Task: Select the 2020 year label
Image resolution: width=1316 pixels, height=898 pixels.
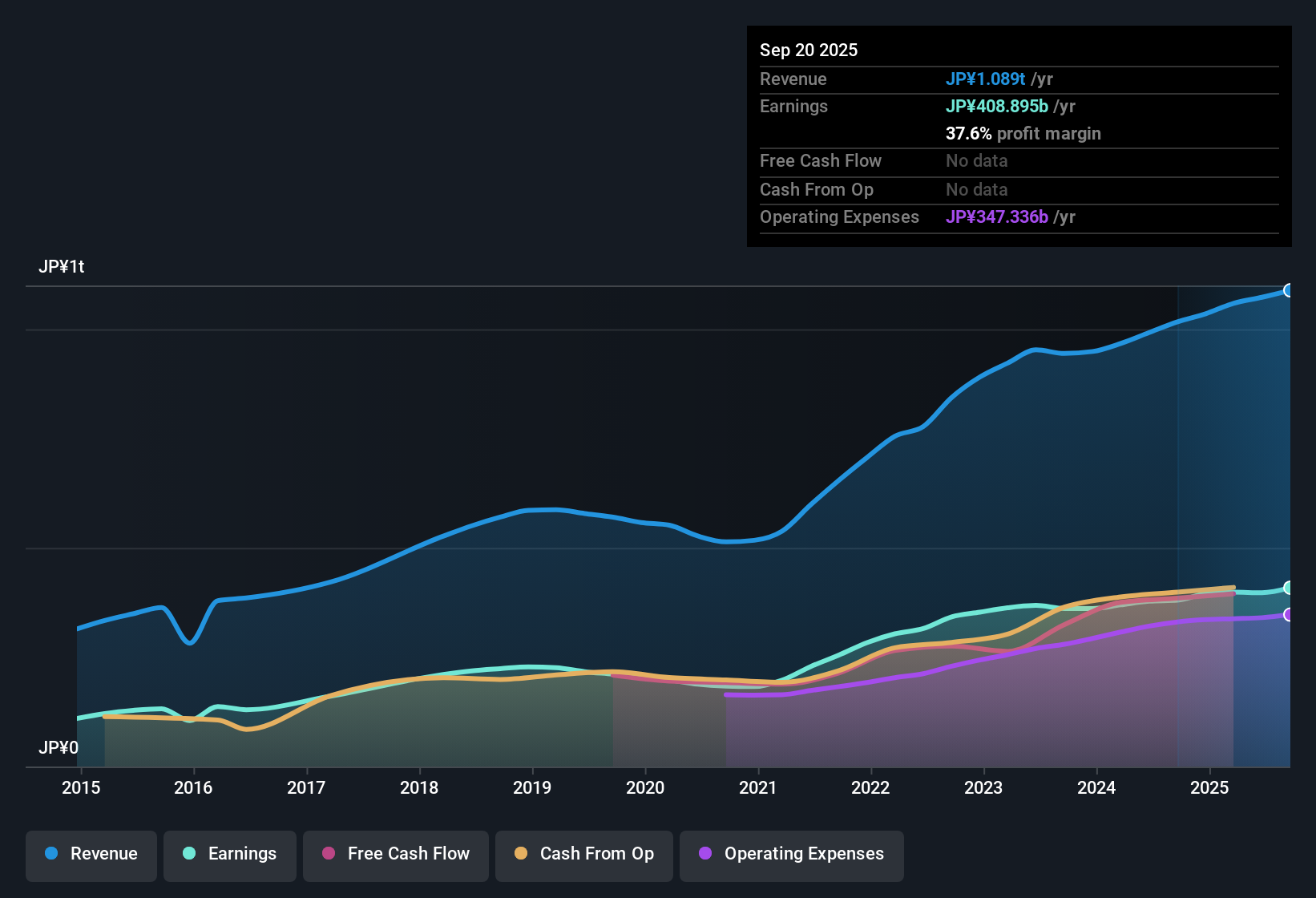Action: [x=646, y=787]
